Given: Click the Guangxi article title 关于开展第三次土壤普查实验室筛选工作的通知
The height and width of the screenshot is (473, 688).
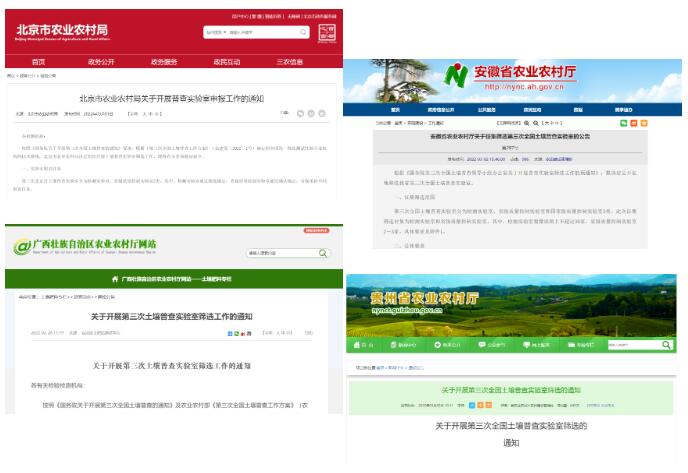Looking at the screenshot, I should point(171,316).
